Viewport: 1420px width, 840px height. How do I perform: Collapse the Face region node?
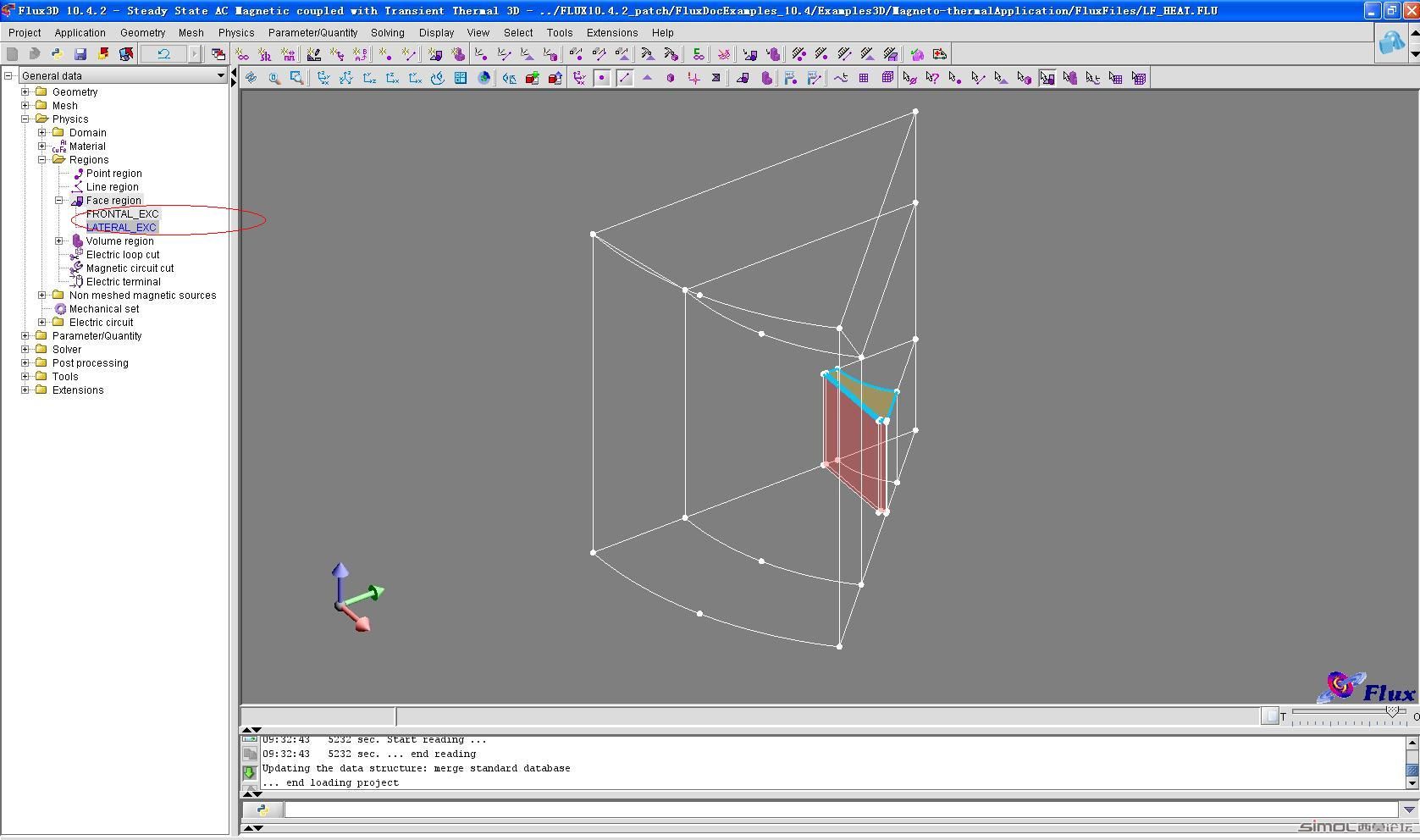coord(59,201)
